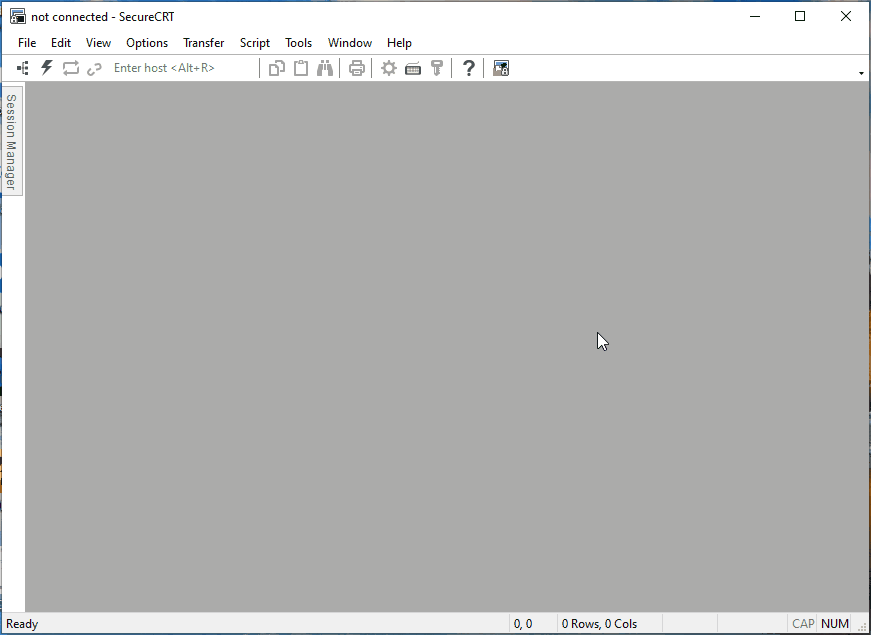Open the View menu
This screenshot has width=871, height=635.
pyautogui.click(x=98, y=43)
